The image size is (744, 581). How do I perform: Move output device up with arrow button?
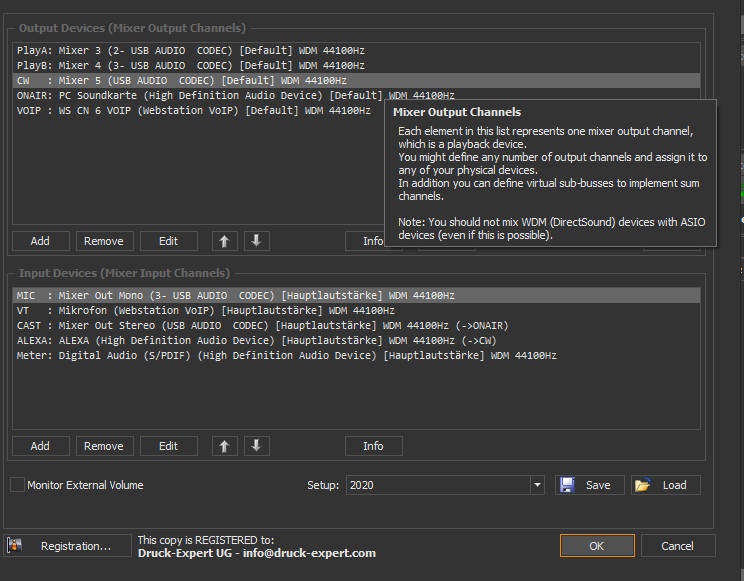[x=226, y=241]
